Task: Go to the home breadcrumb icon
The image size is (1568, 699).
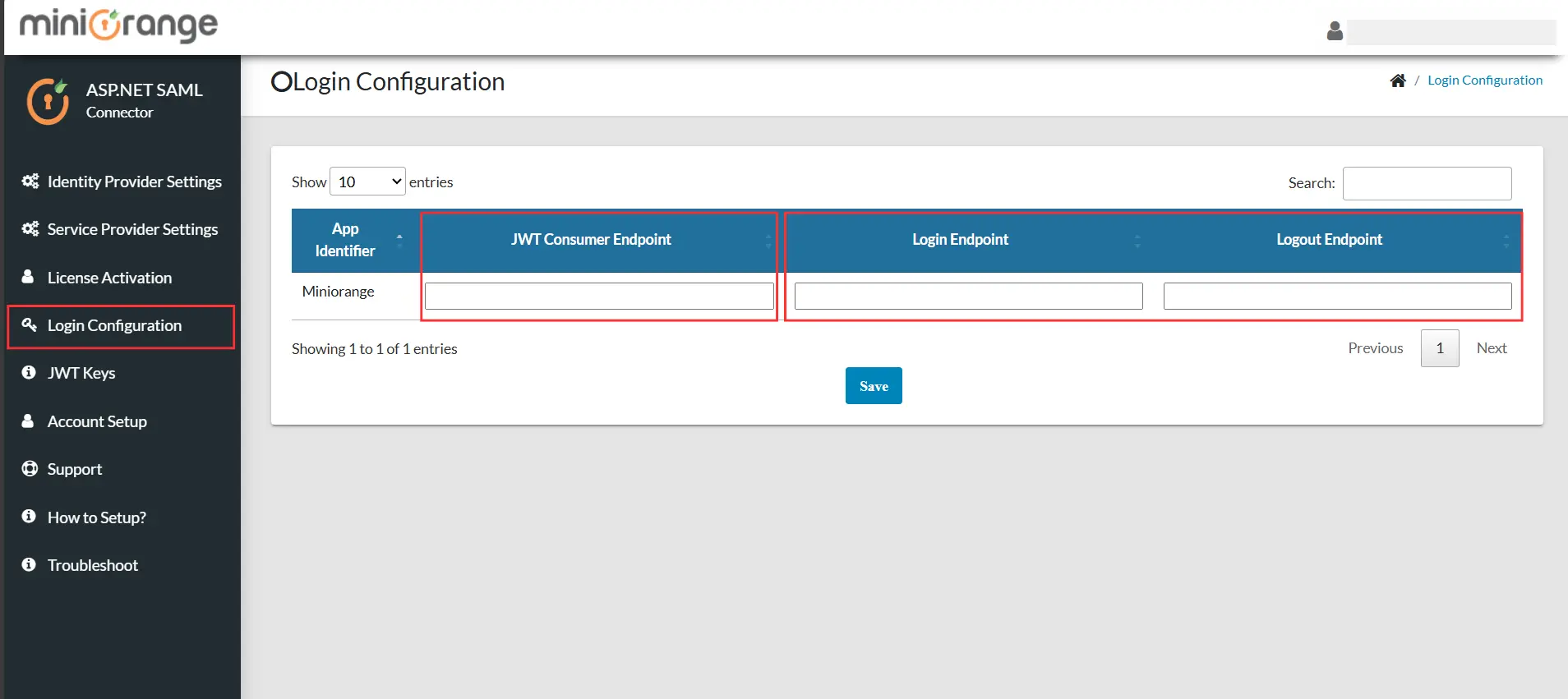Action: click(1398, 80)
